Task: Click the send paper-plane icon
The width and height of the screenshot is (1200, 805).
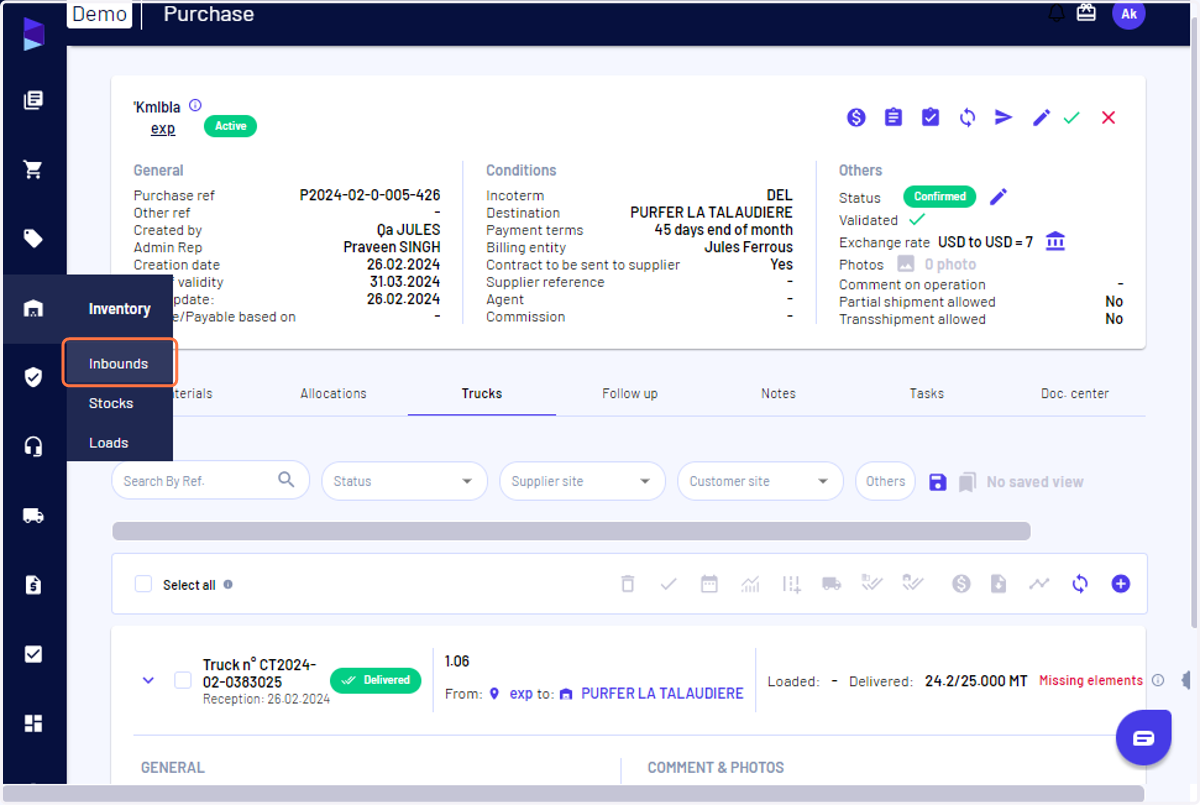Action: click(x=1003, y=117)
